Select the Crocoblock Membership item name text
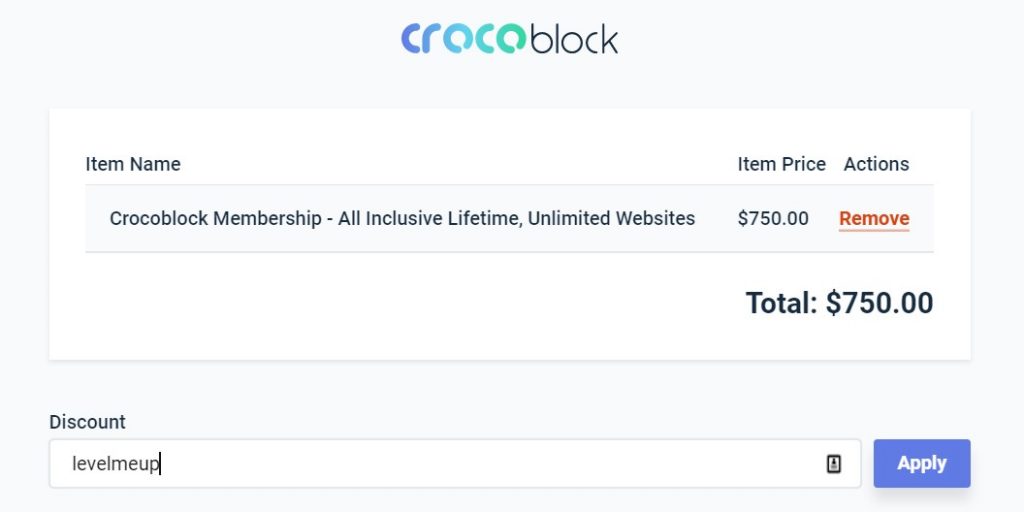The image size is (1024, 512). click(402, 218)
